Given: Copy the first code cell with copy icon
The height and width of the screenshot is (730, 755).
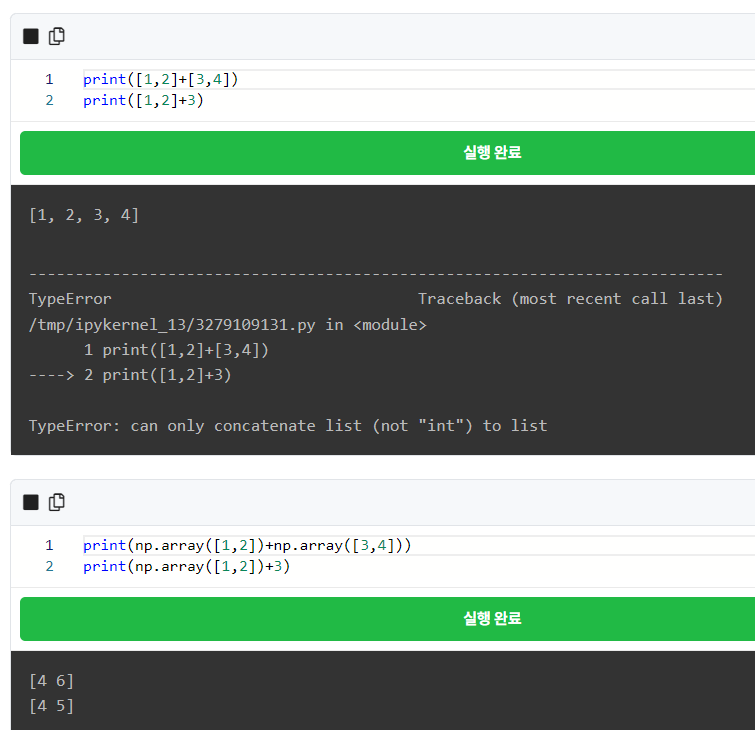Looking at the screenshot, I should point(57,36).
